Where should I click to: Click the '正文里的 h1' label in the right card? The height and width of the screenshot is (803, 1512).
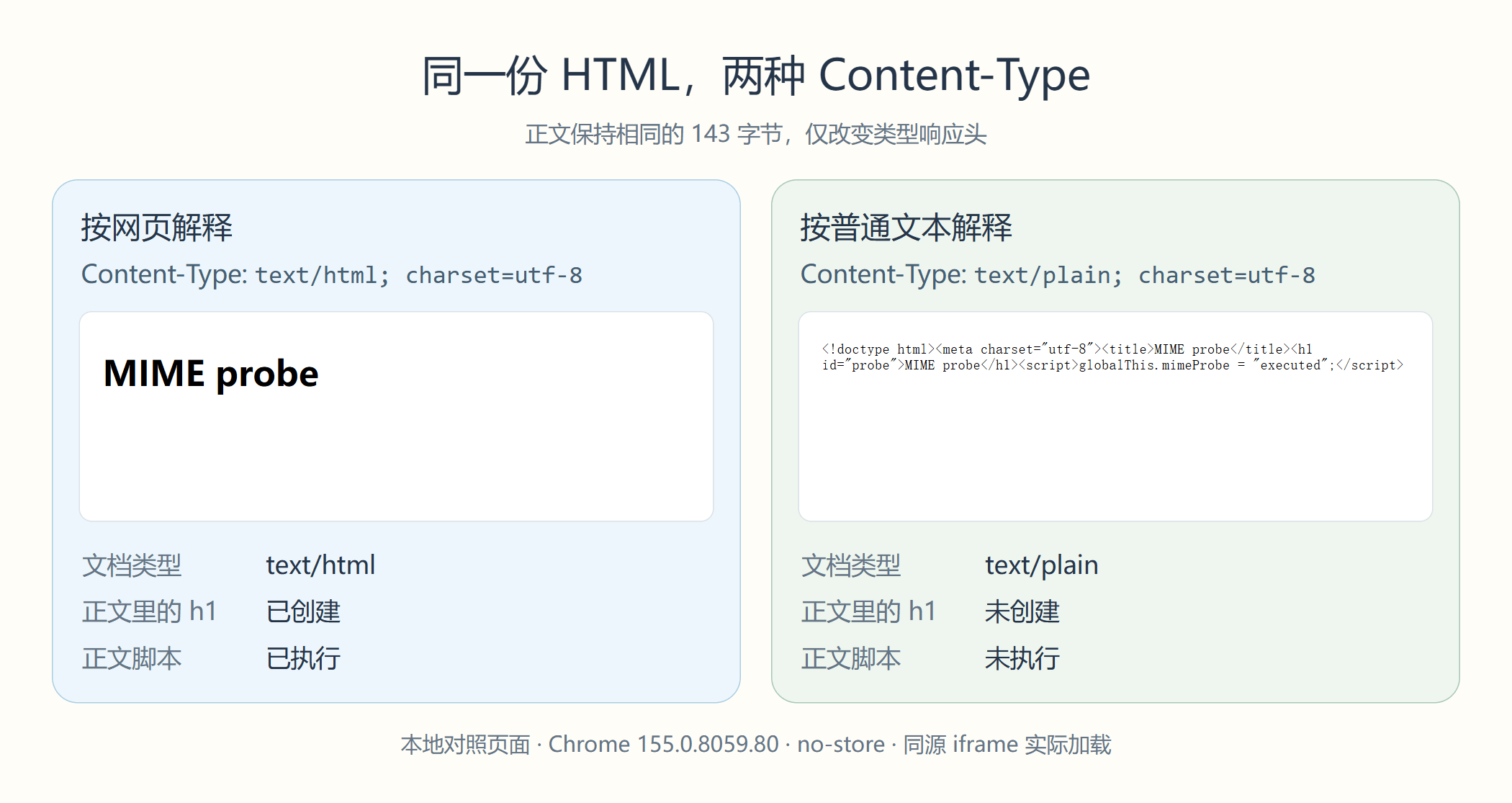[x=868, y=611]
